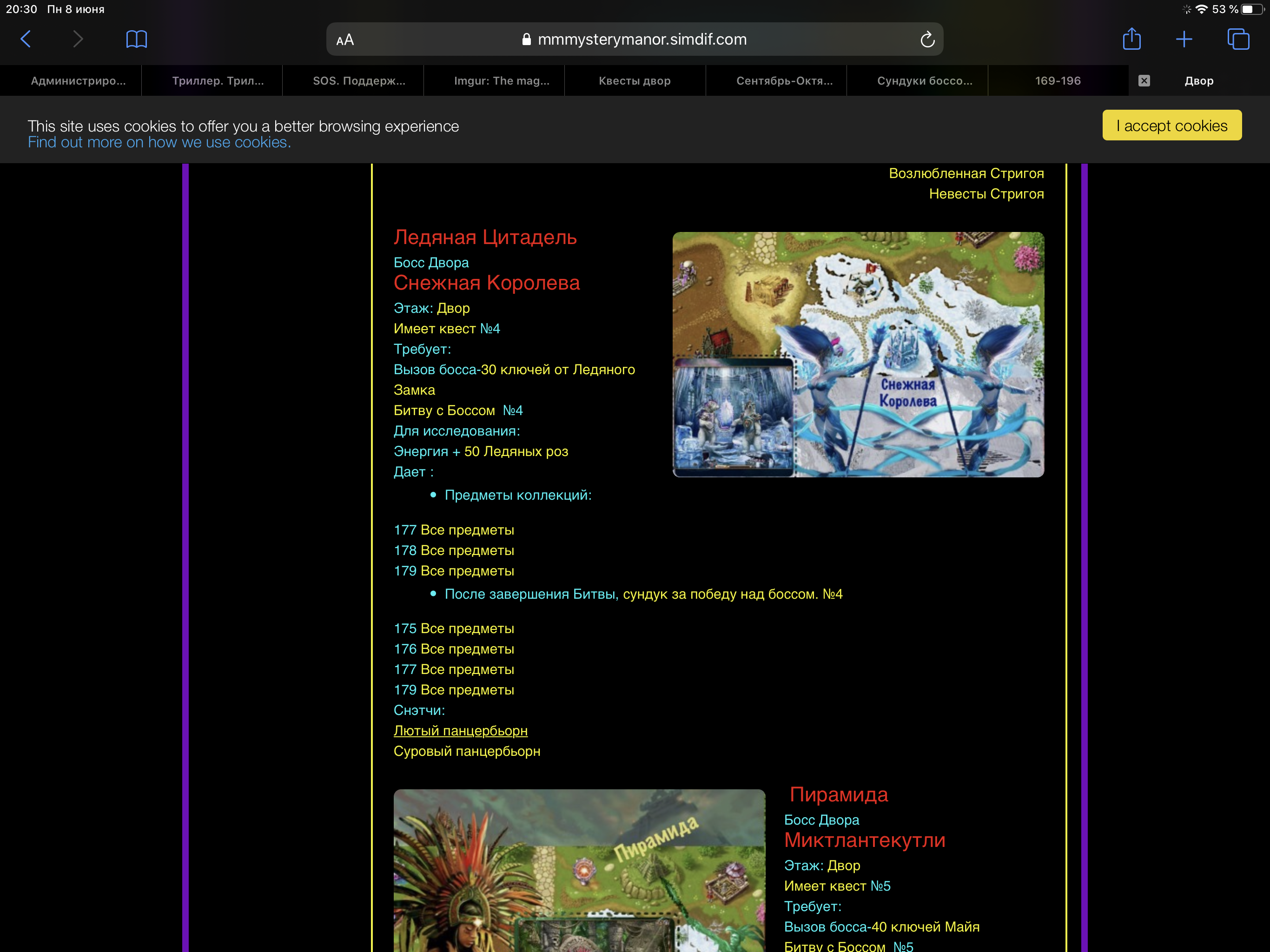Click the Ледяная Цитадель heading

(x=485, y=237)
